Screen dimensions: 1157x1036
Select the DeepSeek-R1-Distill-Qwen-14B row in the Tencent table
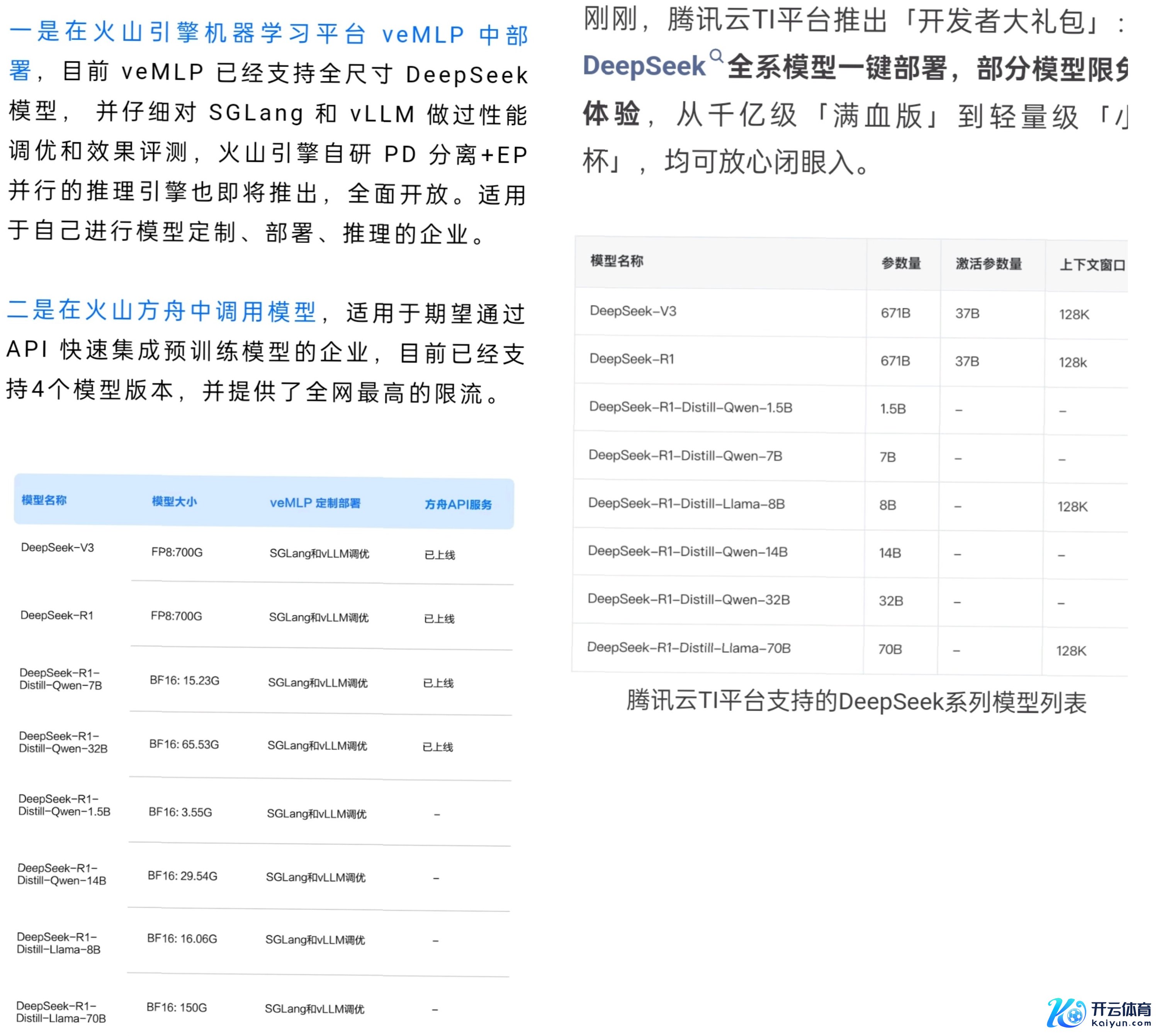point(687,551)
